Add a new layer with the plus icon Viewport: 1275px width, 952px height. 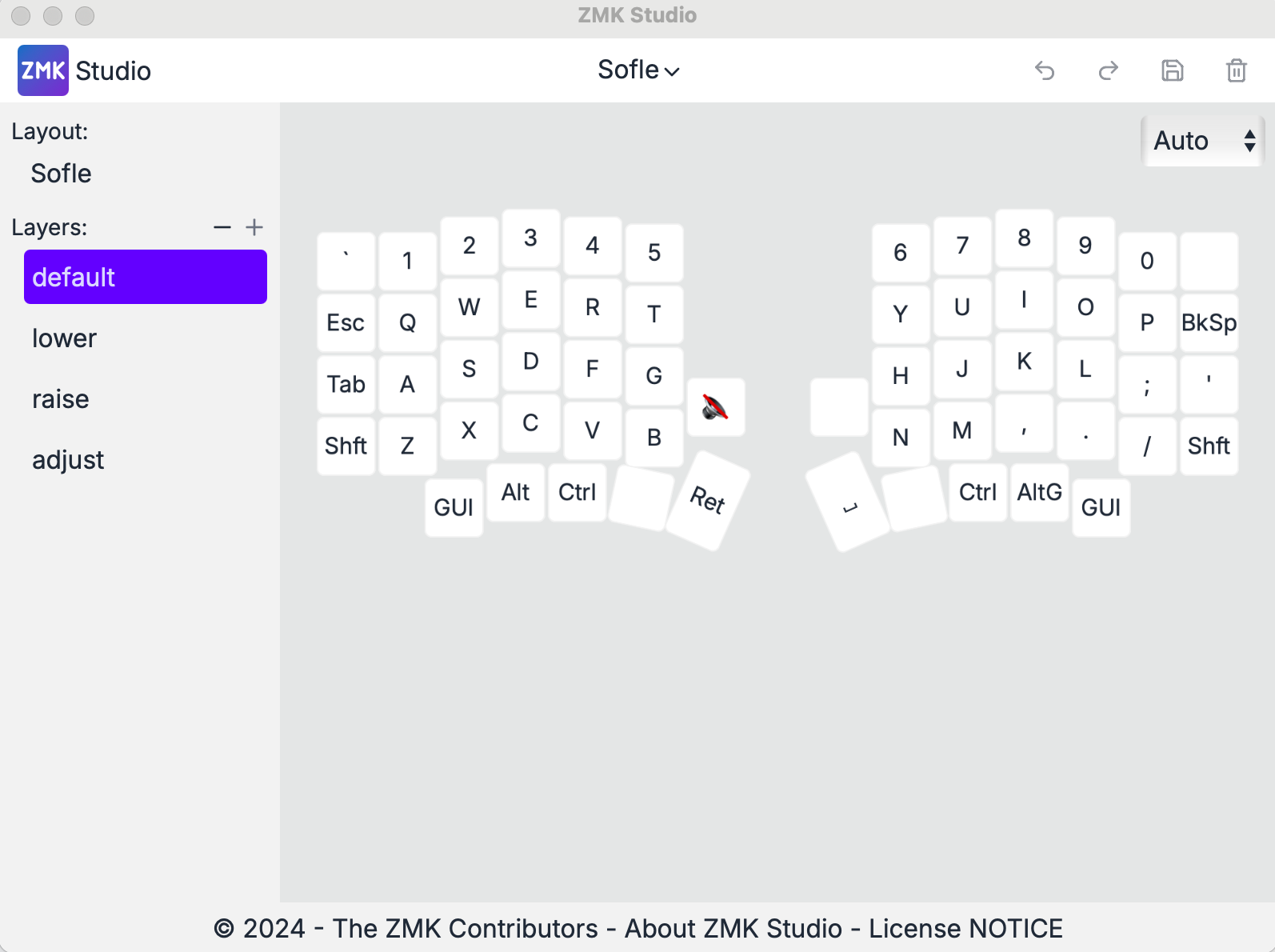tap(254, 227)
